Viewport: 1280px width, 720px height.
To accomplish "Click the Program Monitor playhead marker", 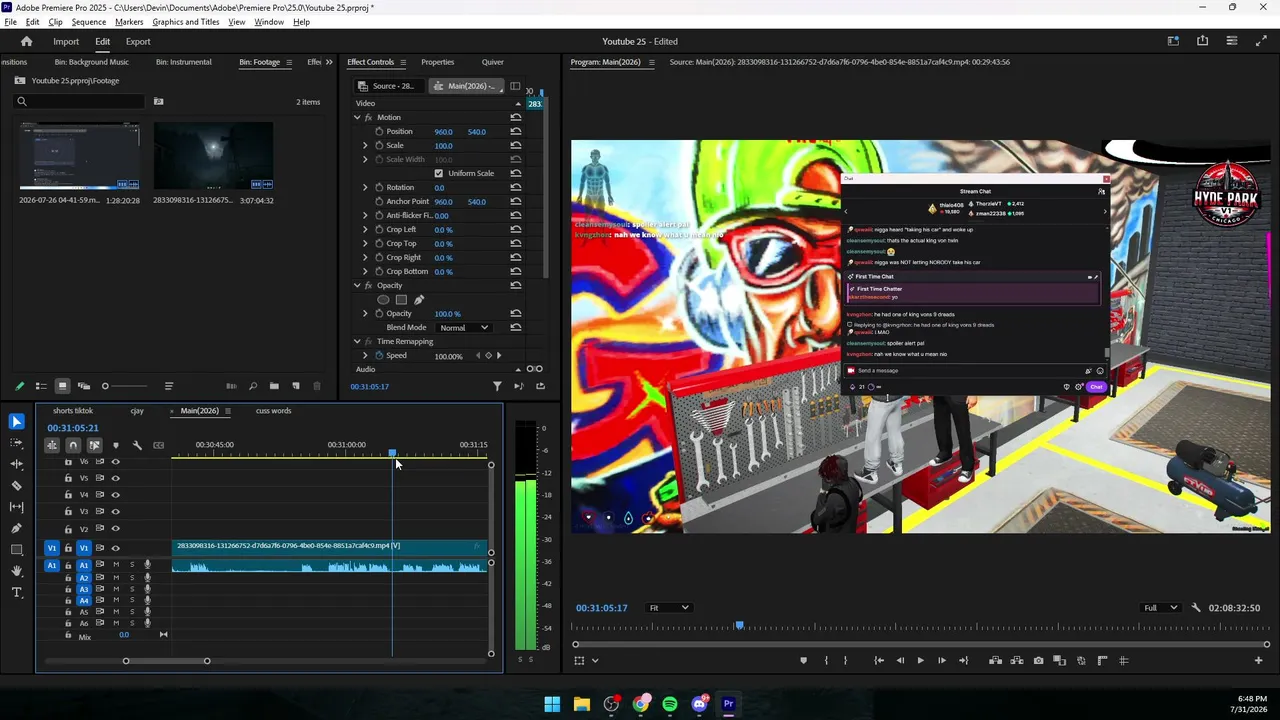I will (739, 626).
